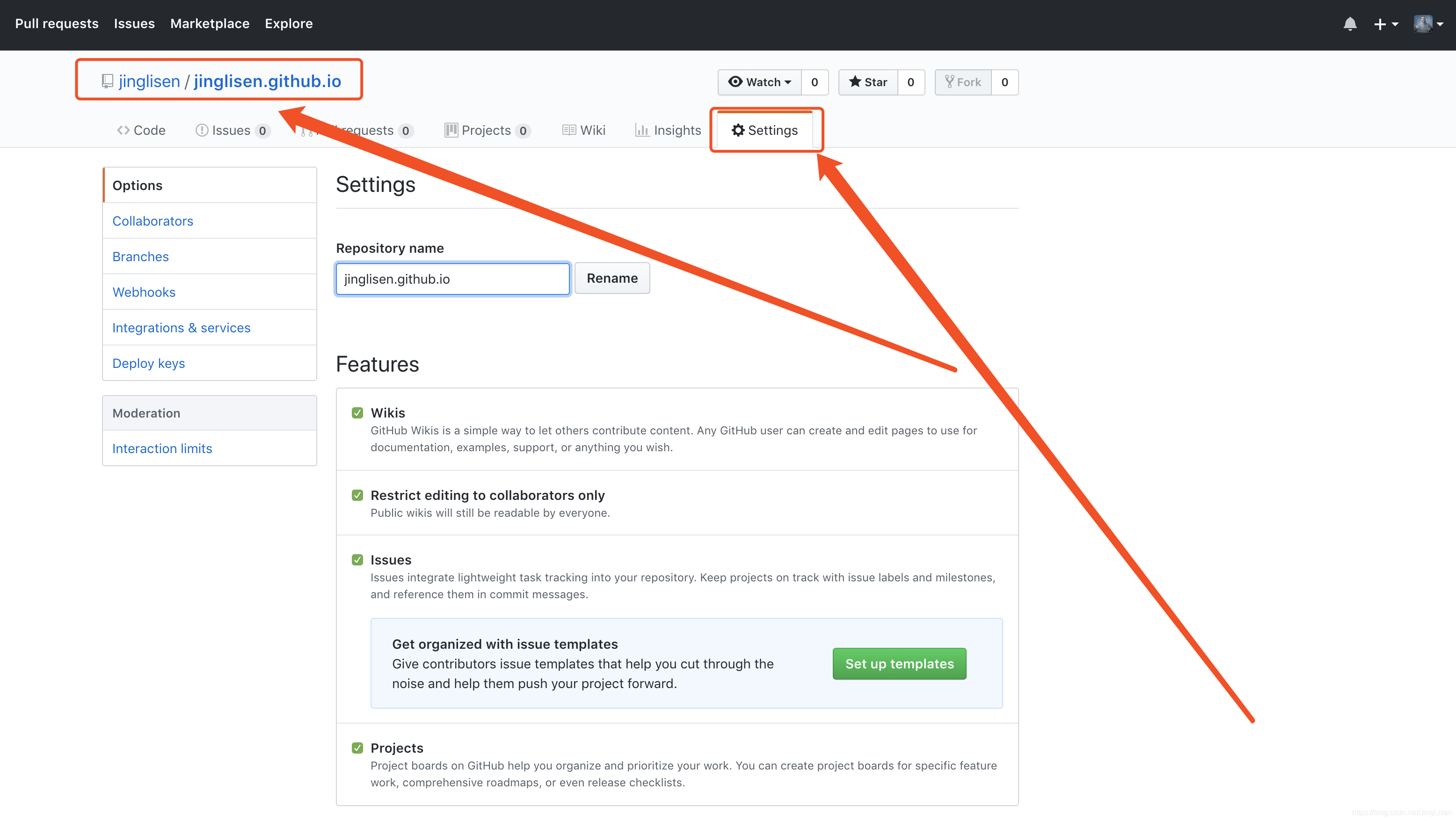The width and height of the screenshot is (1456, 821).
Task: Click the notifications bell icon
Action: pos(1350,24)
